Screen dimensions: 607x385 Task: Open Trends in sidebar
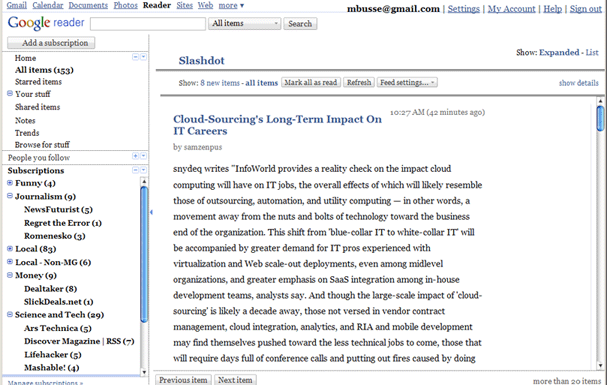click(27, 133)
